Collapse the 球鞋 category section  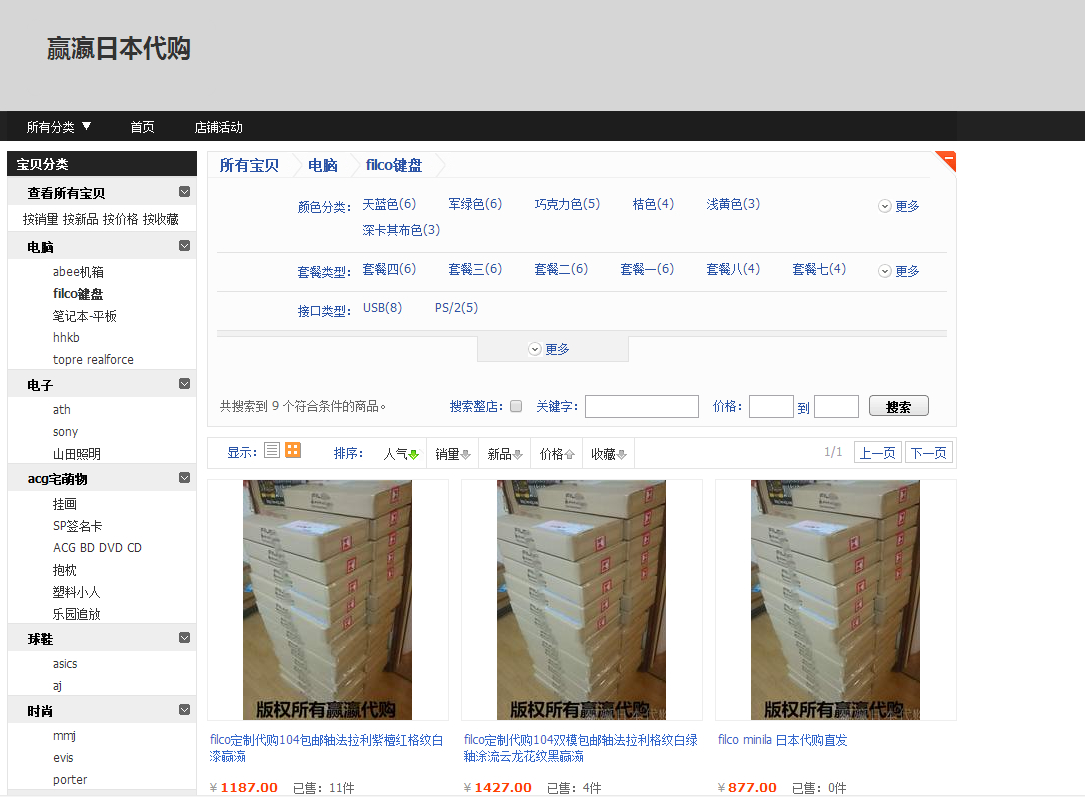pyautogui.click(x=184, y=638)
